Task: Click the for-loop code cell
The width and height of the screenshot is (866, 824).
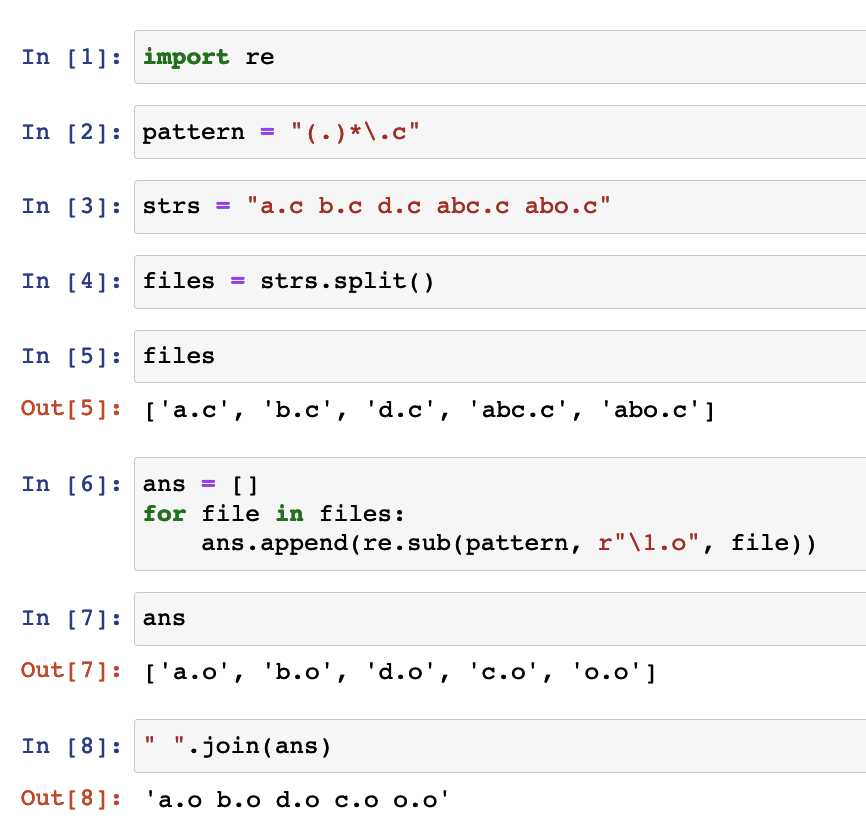Action: pyautogui.click(x=500, y=514)
